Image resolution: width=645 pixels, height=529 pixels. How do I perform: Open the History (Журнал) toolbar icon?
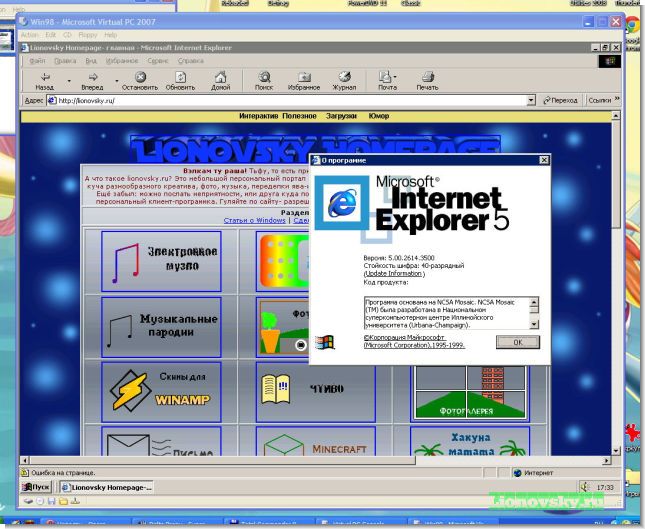tap(344, 80)
